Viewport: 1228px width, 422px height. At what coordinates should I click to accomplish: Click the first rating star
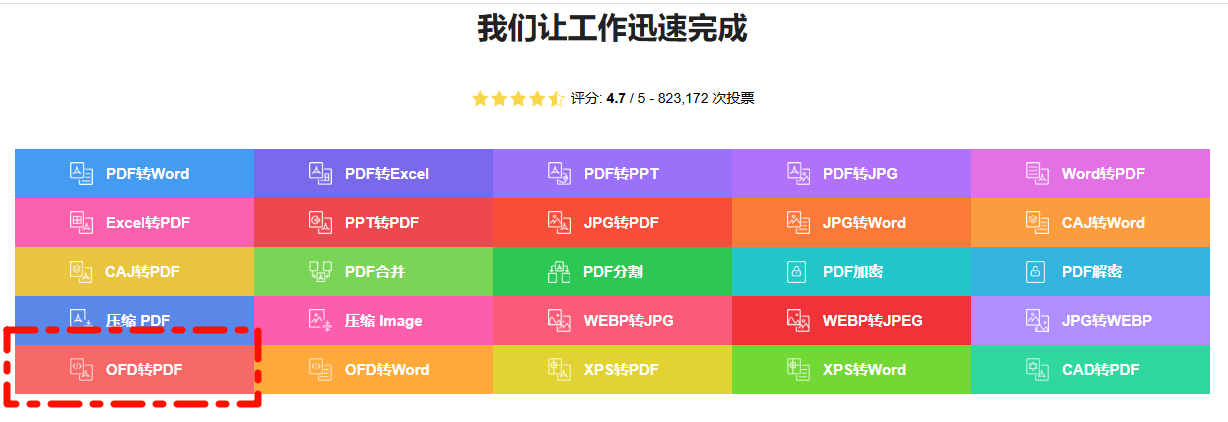coord(480,98)
